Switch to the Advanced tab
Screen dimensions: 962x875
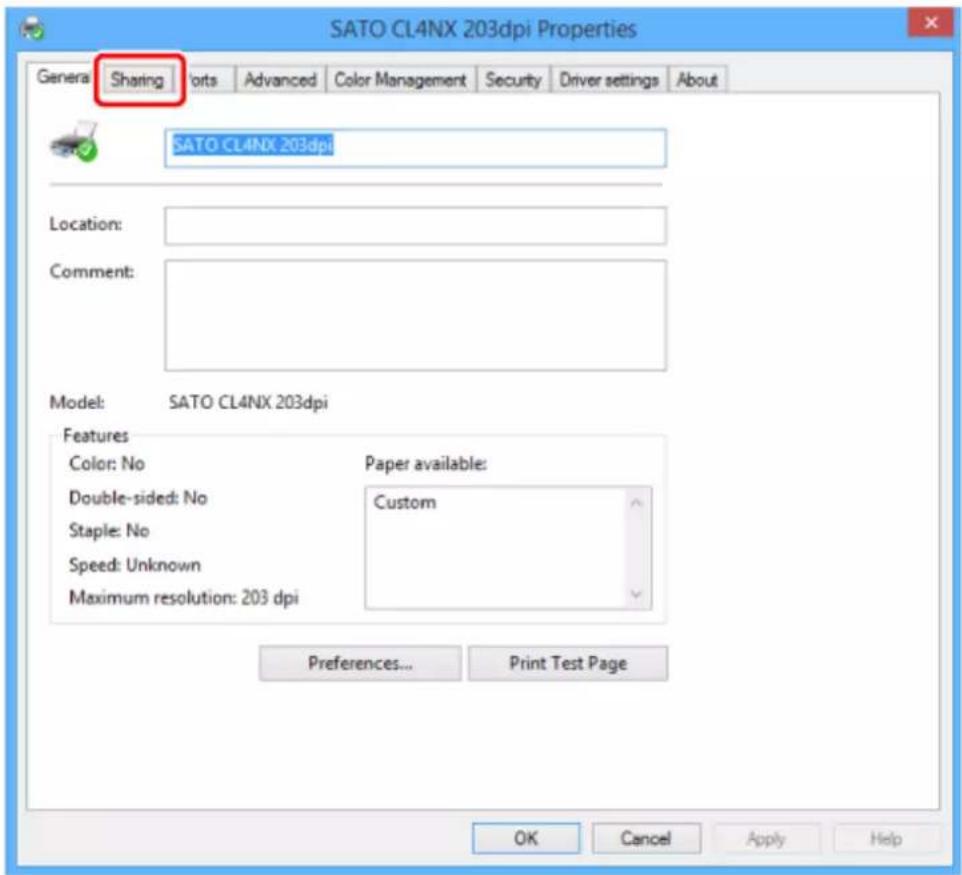pos(280,80)
